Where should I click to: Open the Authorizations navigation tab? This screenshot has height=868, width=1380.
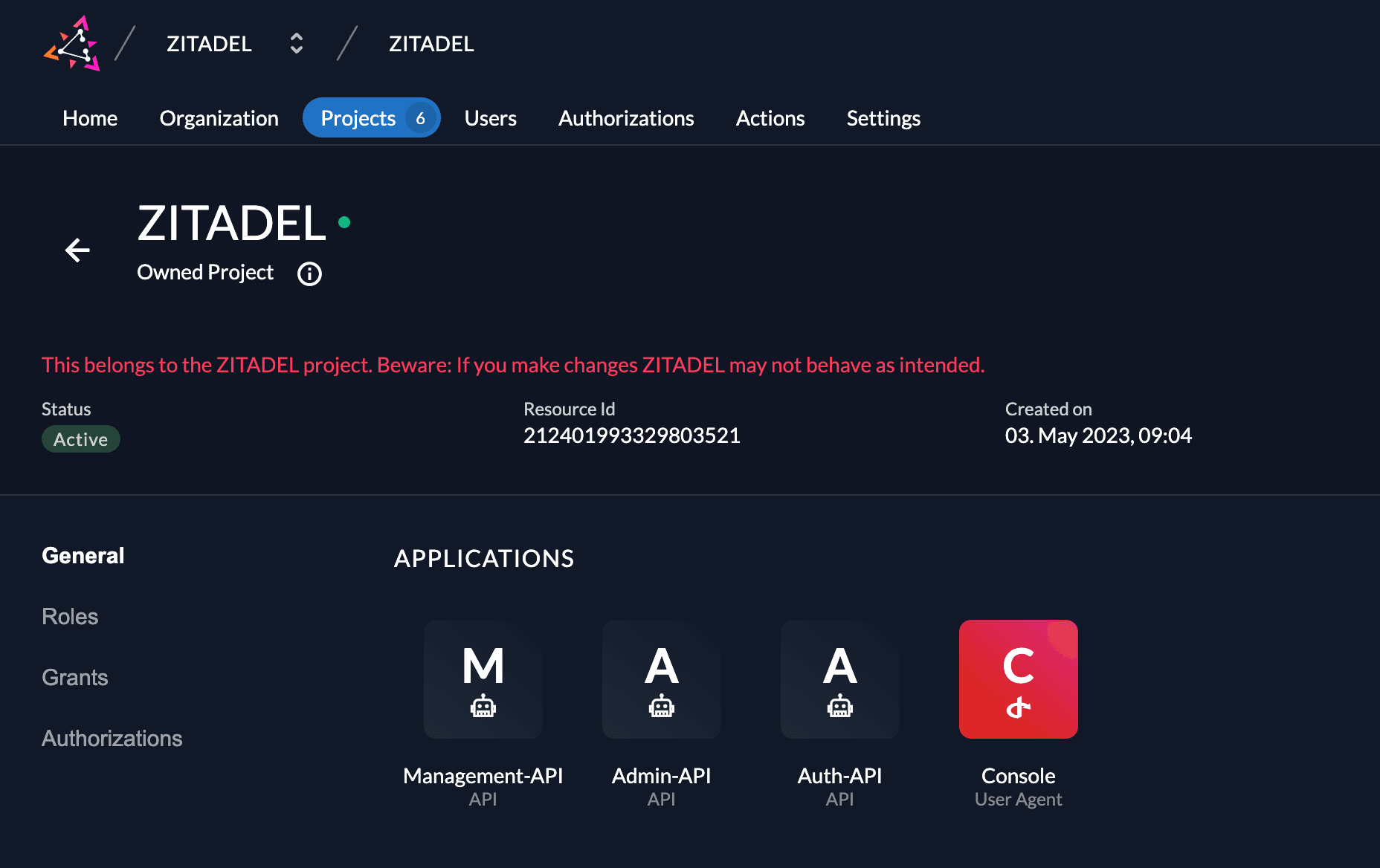click(625, 117)
